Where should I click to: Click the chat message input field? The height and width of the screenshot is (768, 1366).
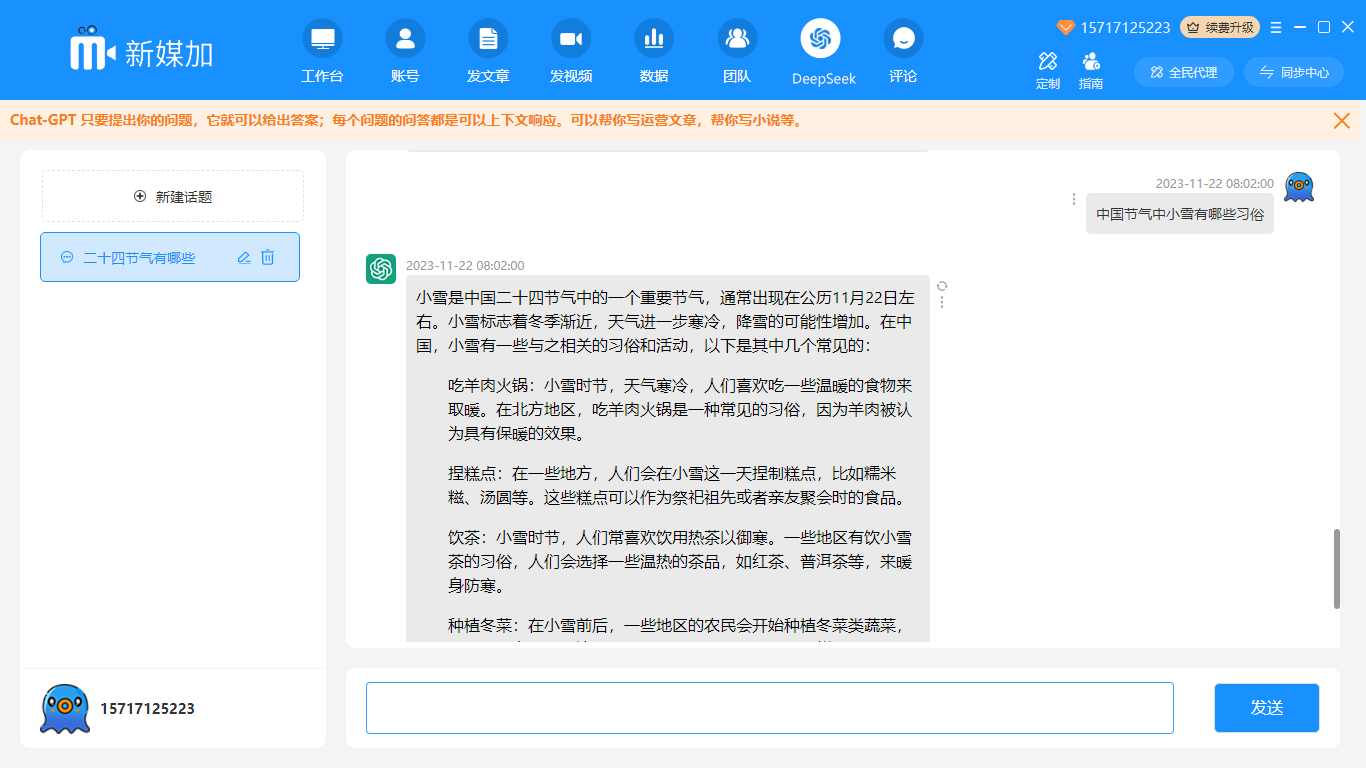coord(769,708)
